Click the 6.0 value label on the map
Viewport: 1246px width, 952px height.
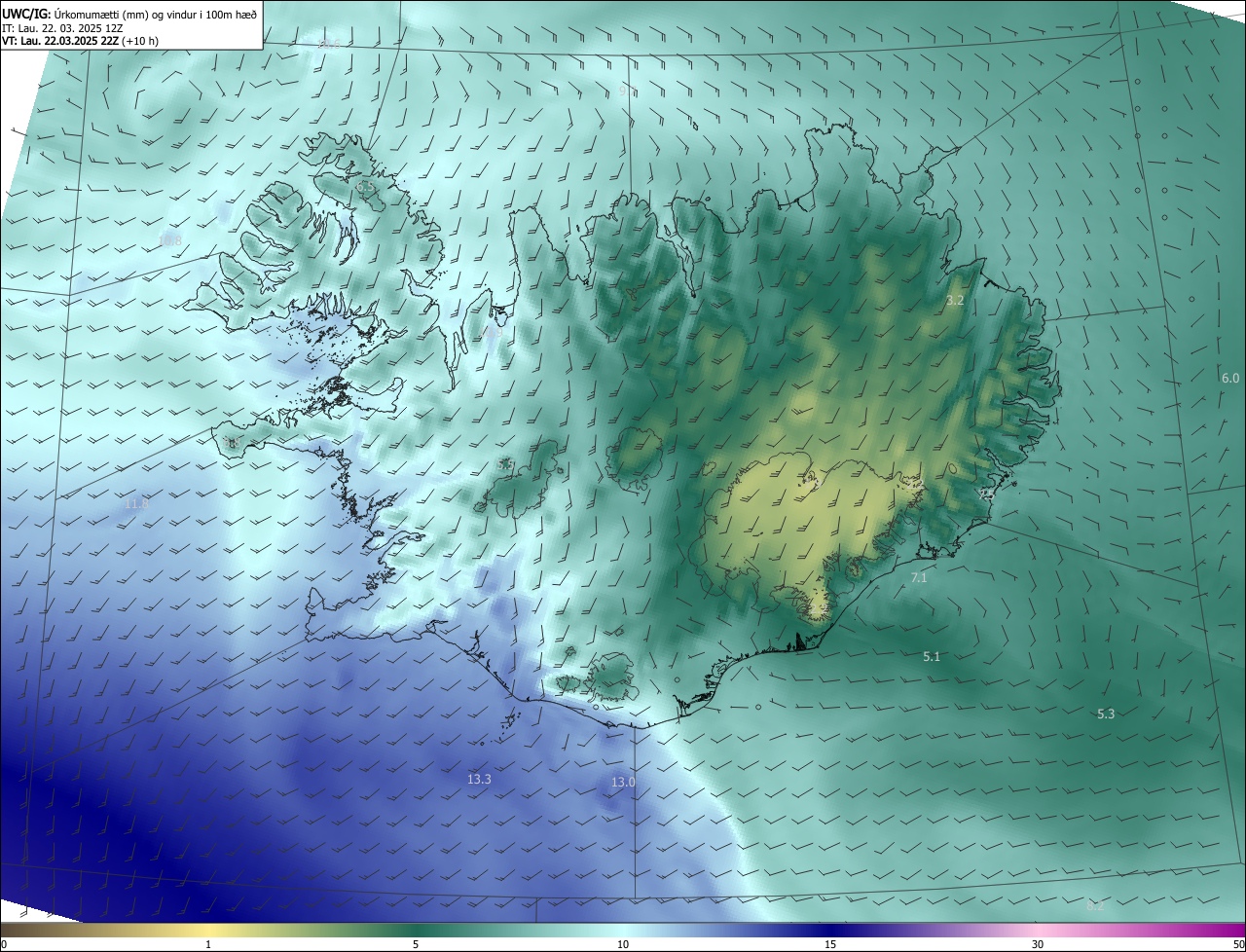tap(1230, 378)
